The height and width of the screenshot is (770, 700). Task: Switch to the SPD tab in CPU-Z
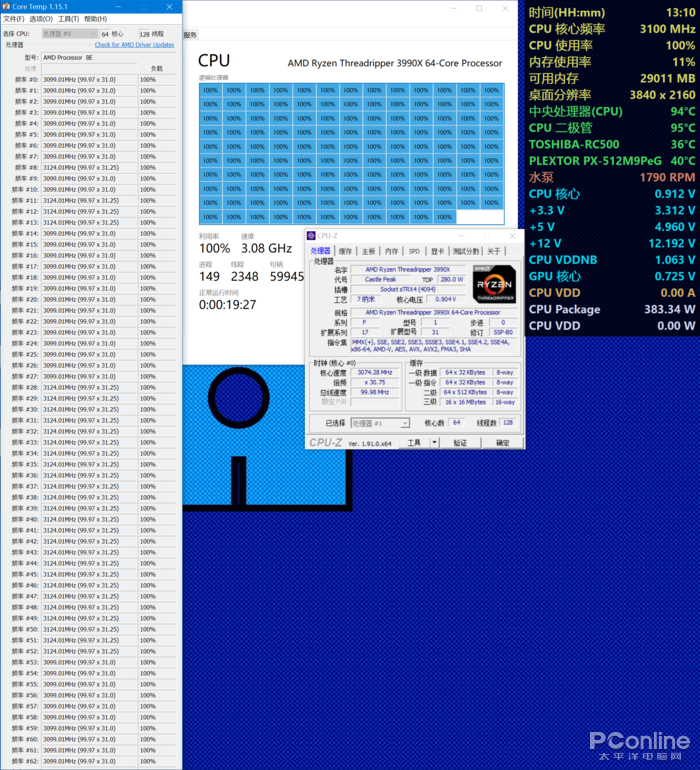pos(415,251)
